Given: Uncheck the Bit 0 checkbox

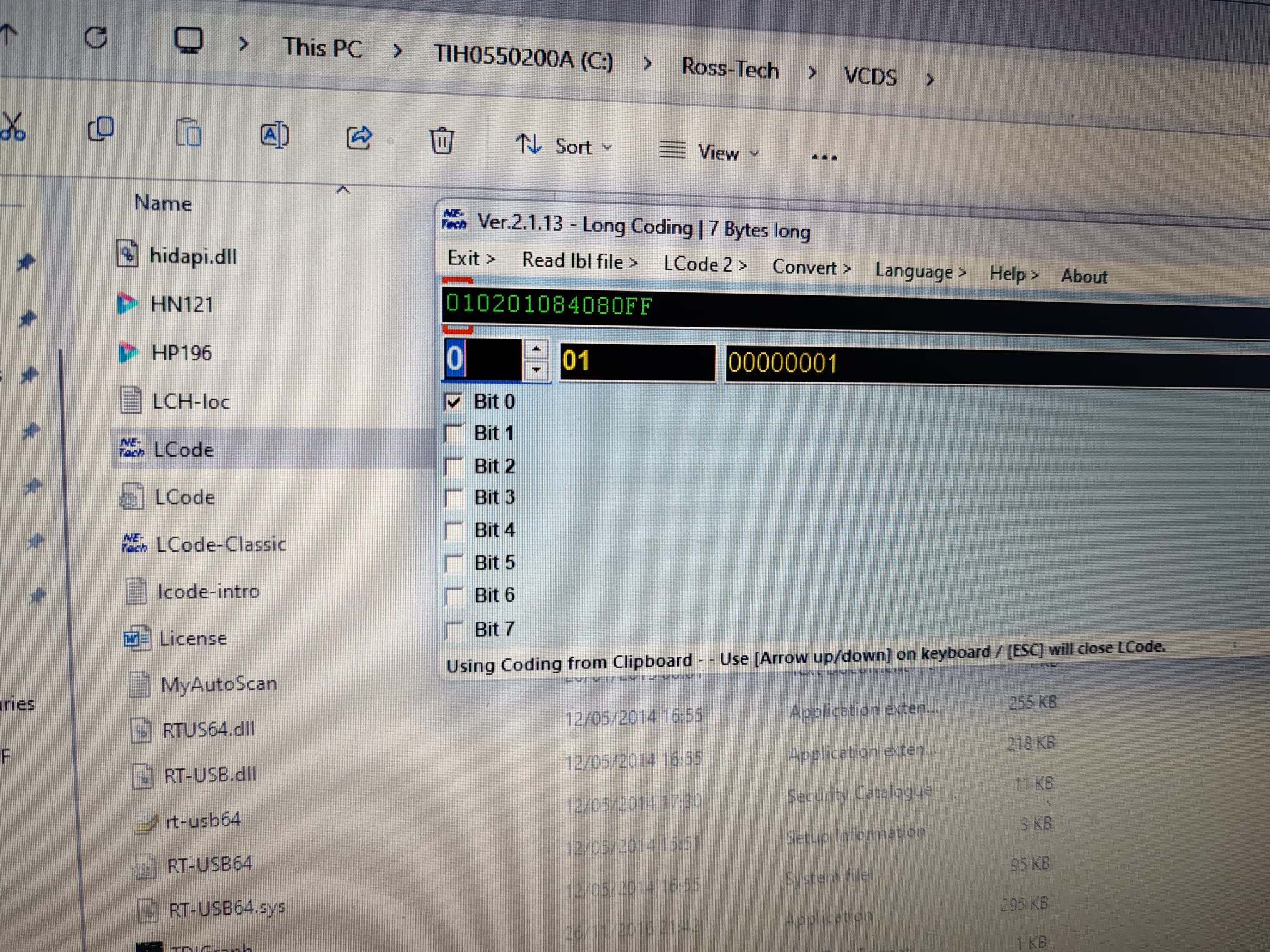Looking at the screenshot, I should point(454,401).
